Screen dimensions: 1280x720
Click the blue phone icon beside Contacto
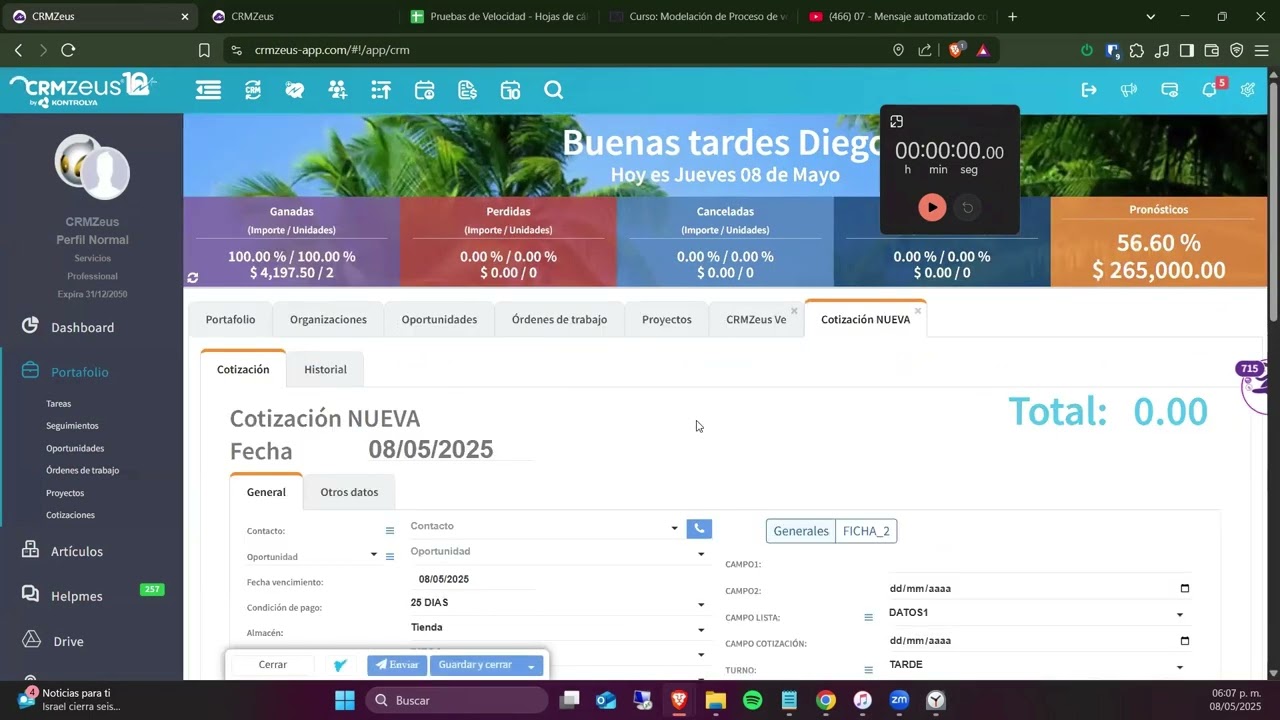pyautogui.click(x=699, y=528)
